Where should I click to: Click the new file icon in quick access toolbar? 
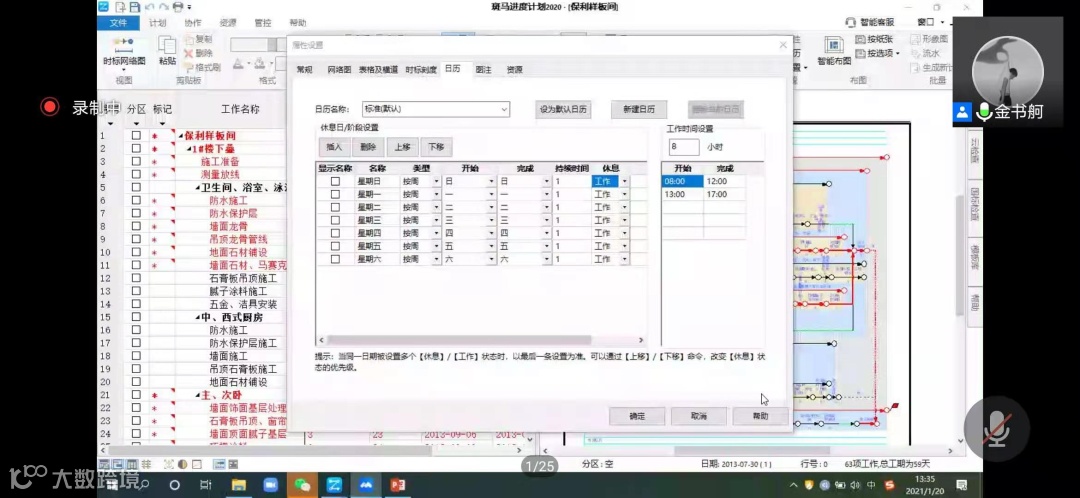click(121, 7)
